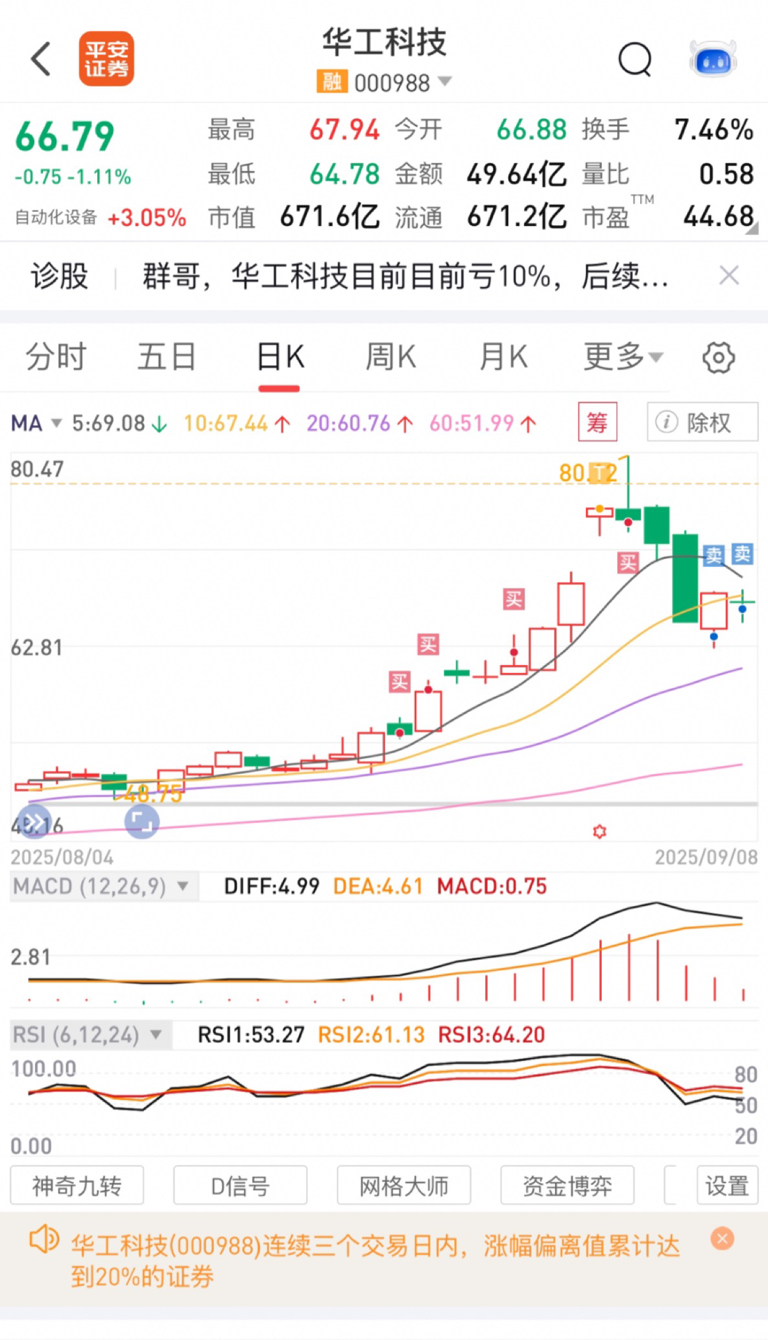Select the 周K tab
768x1340 pixels.
[x=390, y=356]
